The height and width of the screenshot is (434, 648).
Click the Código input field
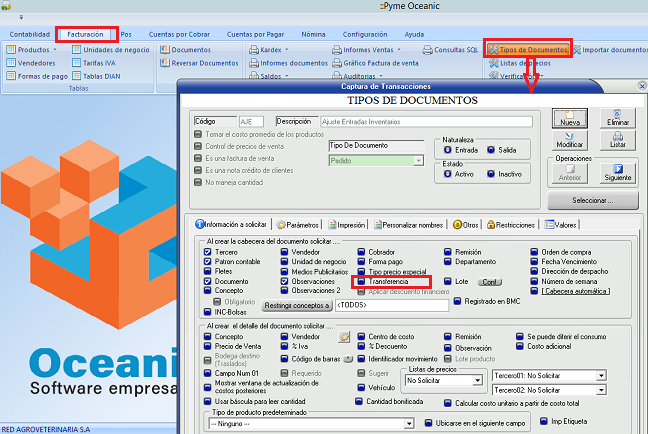(251, 122)
